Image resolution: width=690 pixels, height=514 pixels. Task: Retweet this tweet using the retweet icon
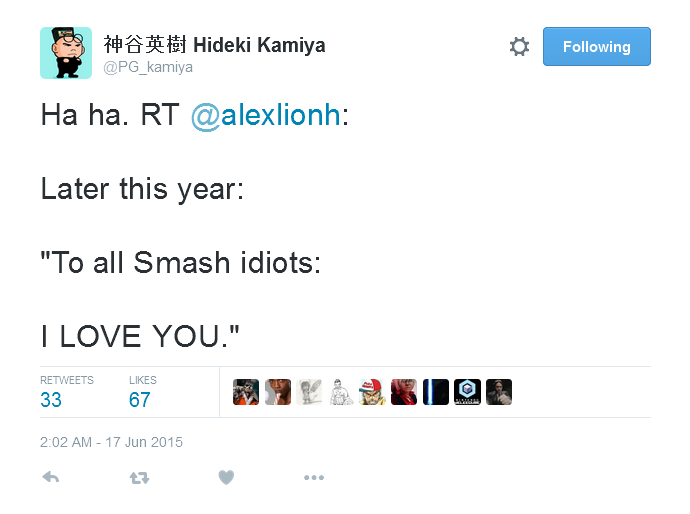coord(139,478)
